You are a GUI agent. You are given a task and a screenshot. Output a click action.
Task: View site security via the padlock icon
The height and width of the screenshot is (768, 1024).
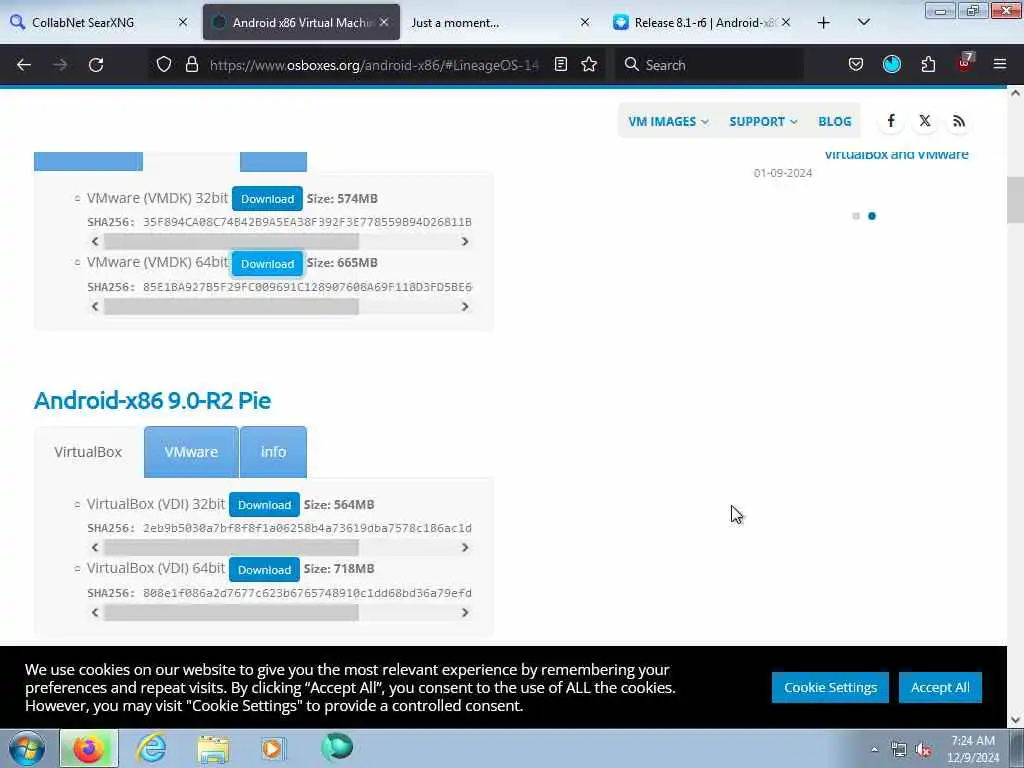tap(191, 65)
